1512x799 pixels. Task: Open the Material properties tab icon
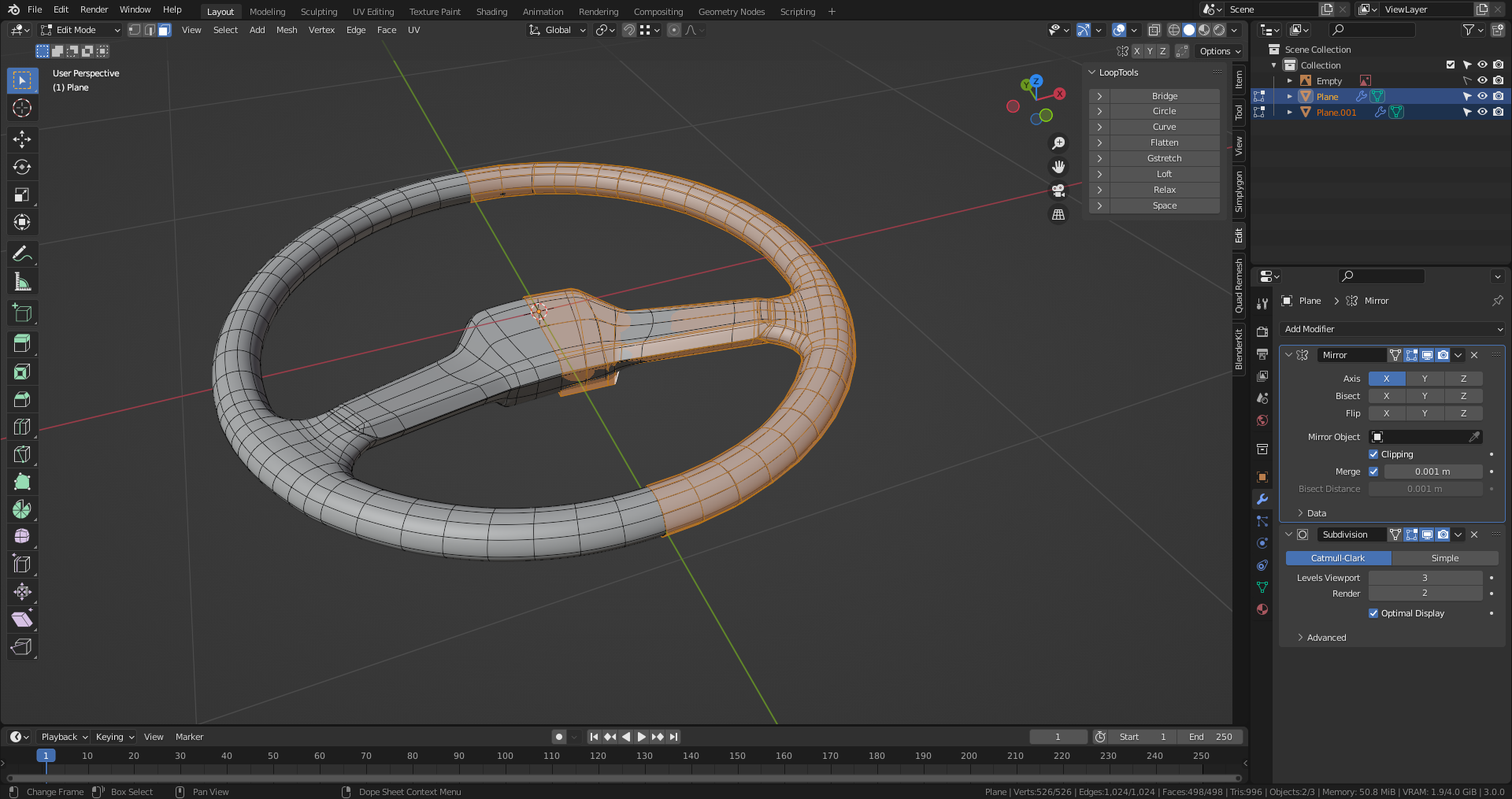click(1262, 609)
